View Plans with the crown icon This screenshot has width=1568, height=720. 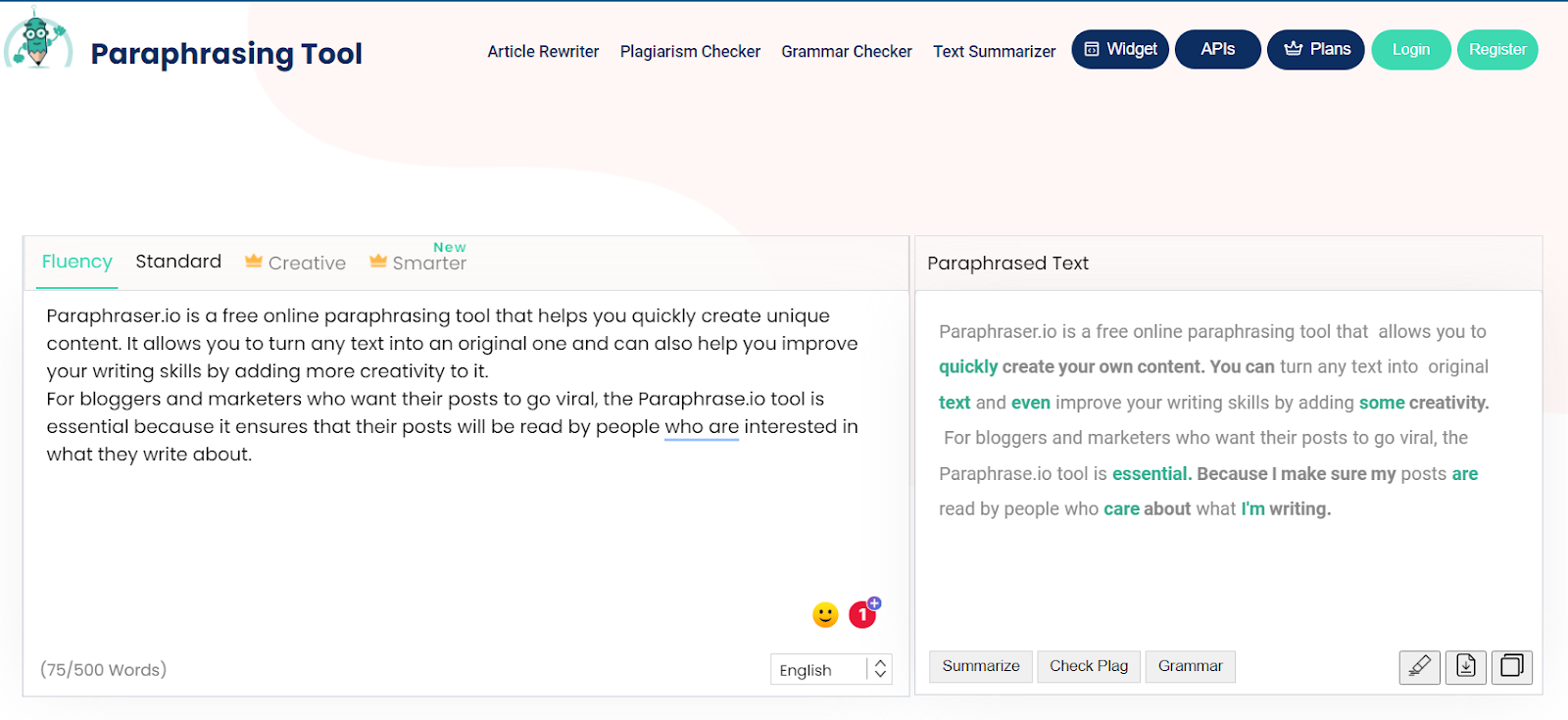[x=1316, y=49]
